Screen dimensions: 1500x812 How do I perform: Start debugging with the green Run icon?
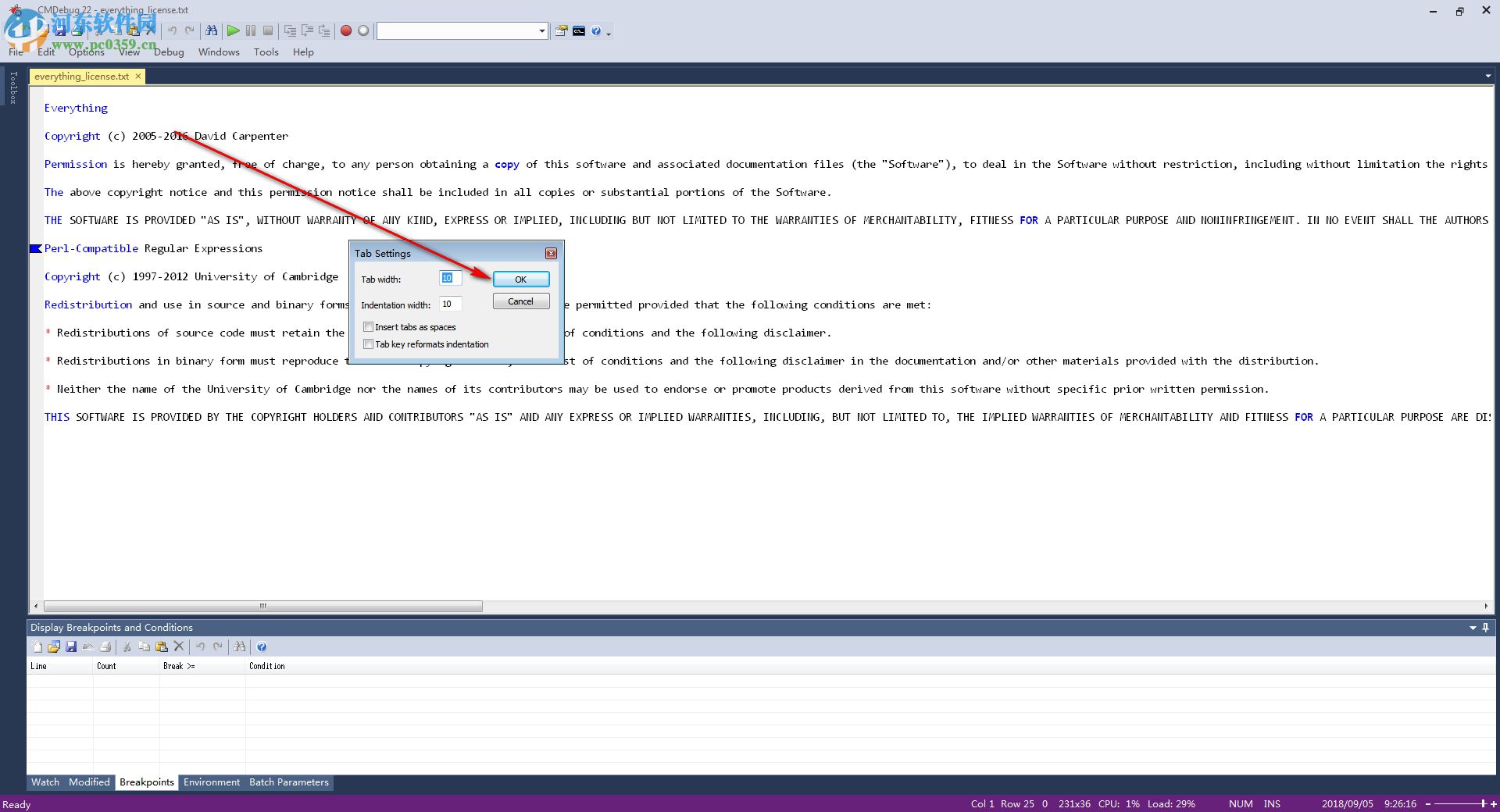(x=233, y=30)
